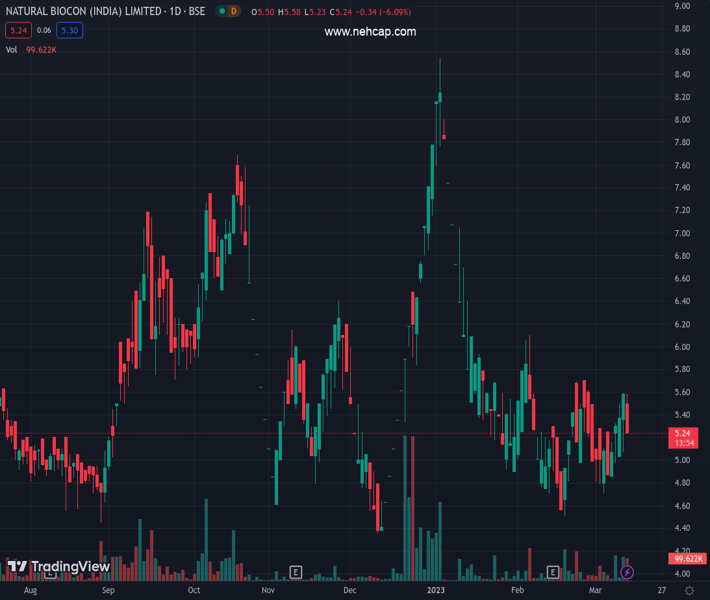Click the 99.622K volume label on price axis
The width and height of the screenshot is (710, 600).
pyautogui.click(x=686, y=558)
